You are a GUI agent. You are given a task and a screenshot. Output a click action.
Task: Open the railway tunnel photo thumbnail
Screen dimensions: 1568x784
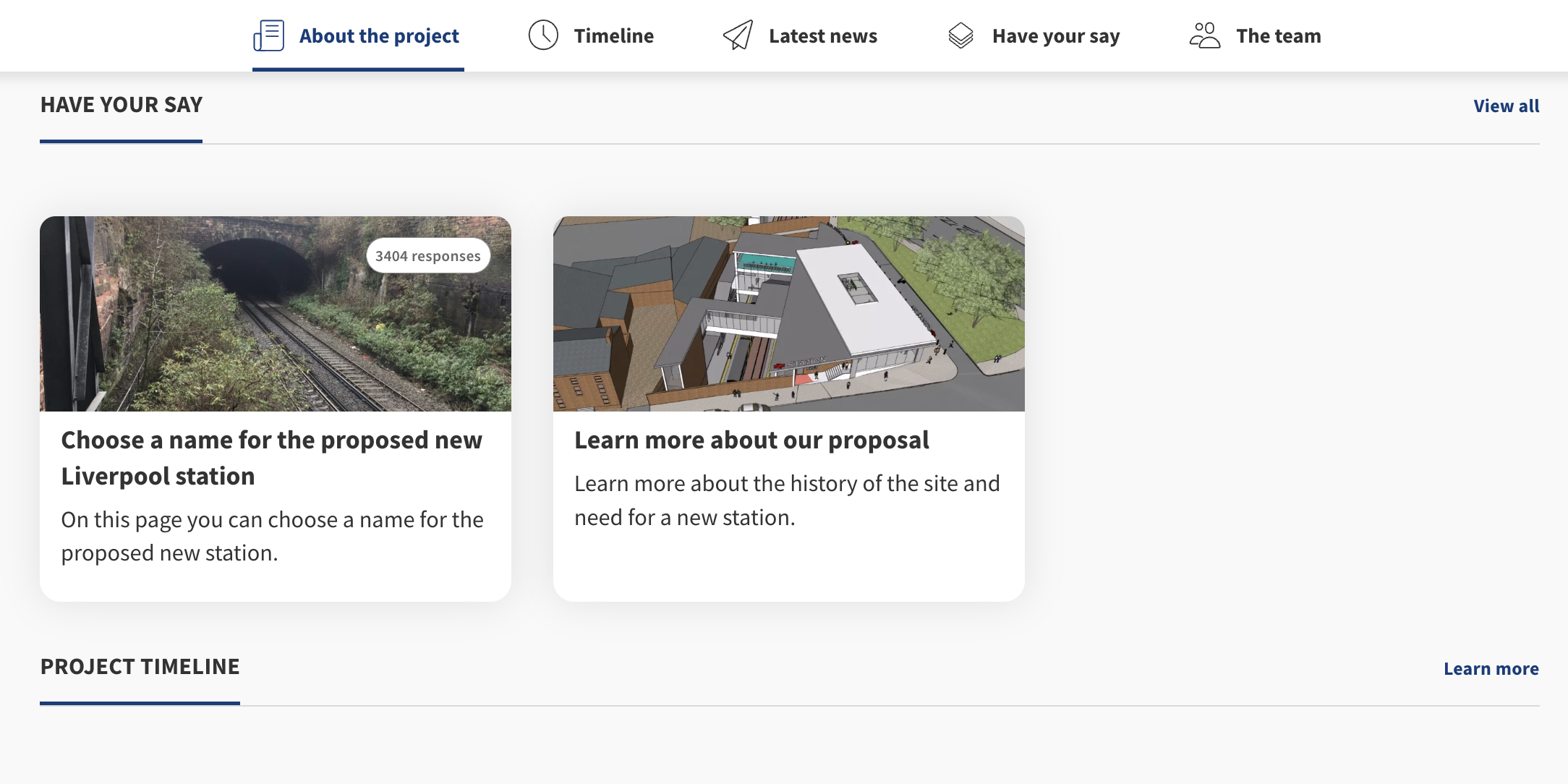pyautogui.click(x=276, y=314)
